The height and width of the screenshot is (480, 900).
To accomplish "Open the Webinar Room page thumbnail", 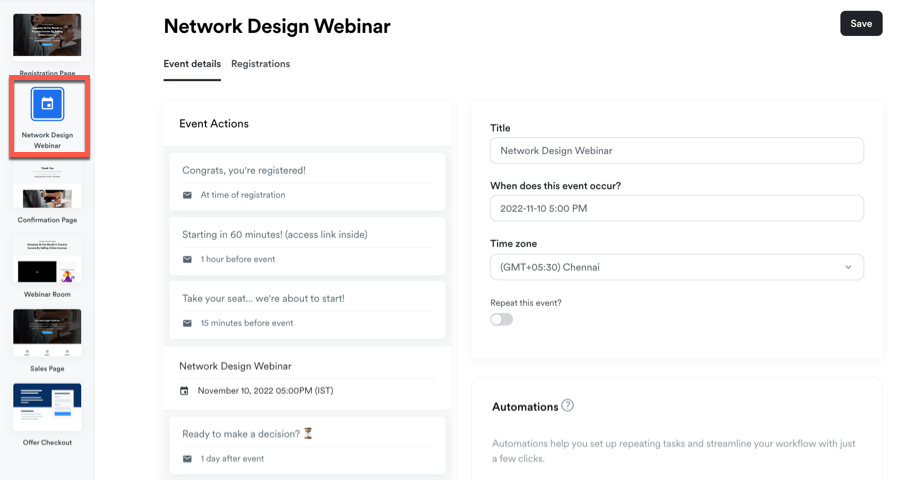I will [47, 261].
